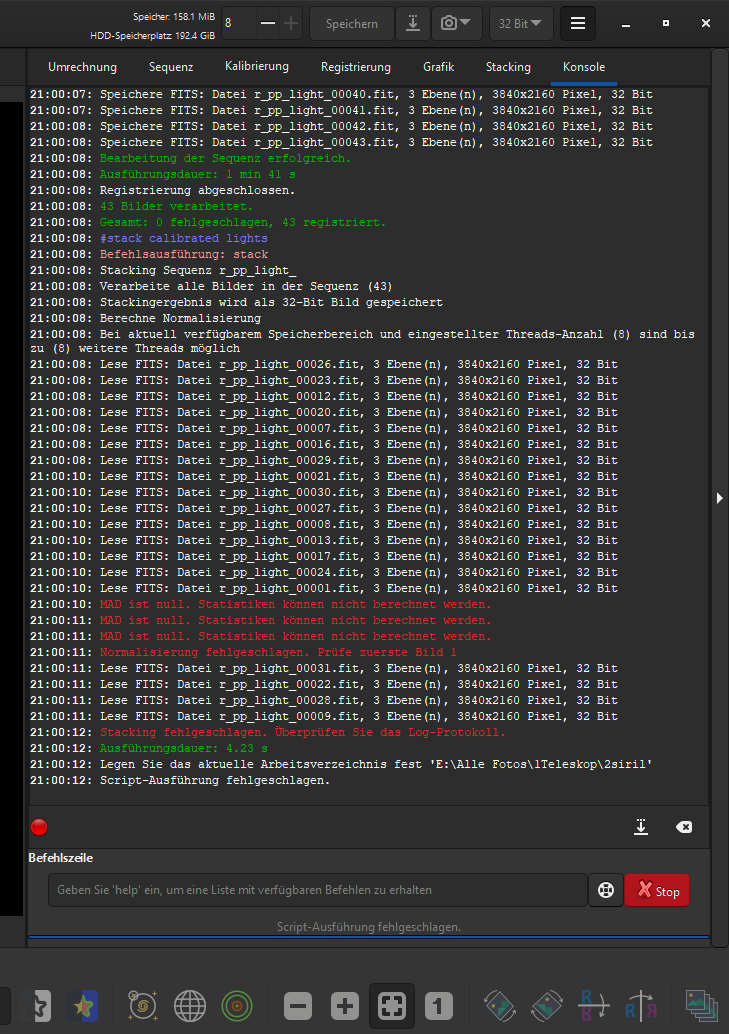This screenshot has height=1034, width=729.
Task: Switch to the Grafik tab
Action: pos(439,67)
